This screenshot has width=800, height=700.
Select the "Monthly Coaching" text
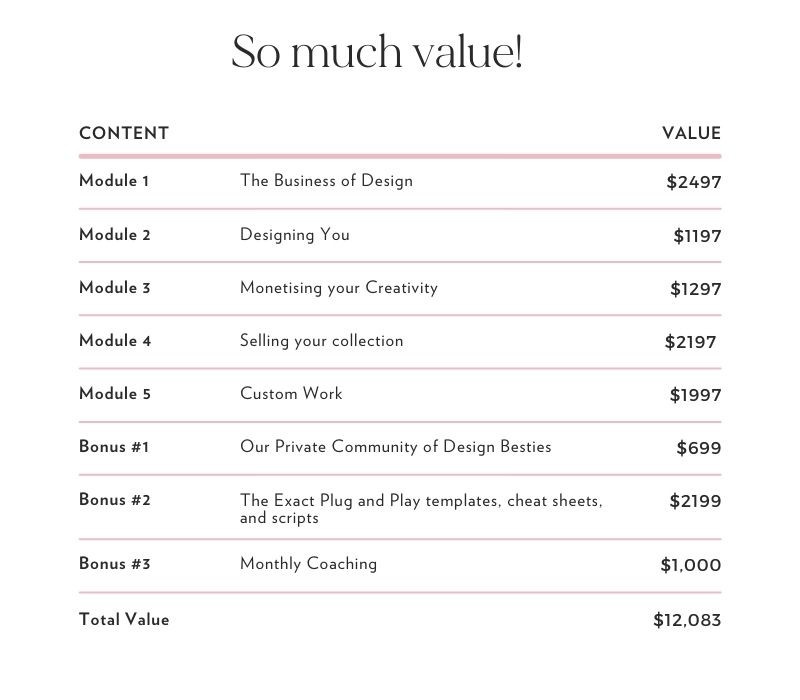click(308, 564)
